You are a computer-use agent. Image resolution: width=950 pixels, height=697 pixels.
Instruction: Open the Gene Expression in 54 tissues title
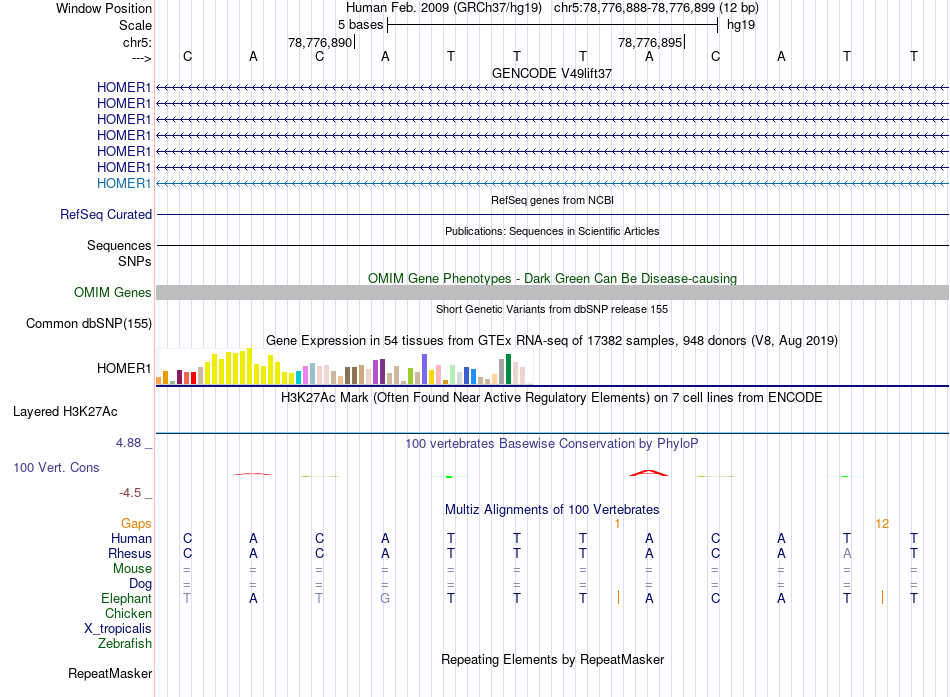tap(552, 341)
